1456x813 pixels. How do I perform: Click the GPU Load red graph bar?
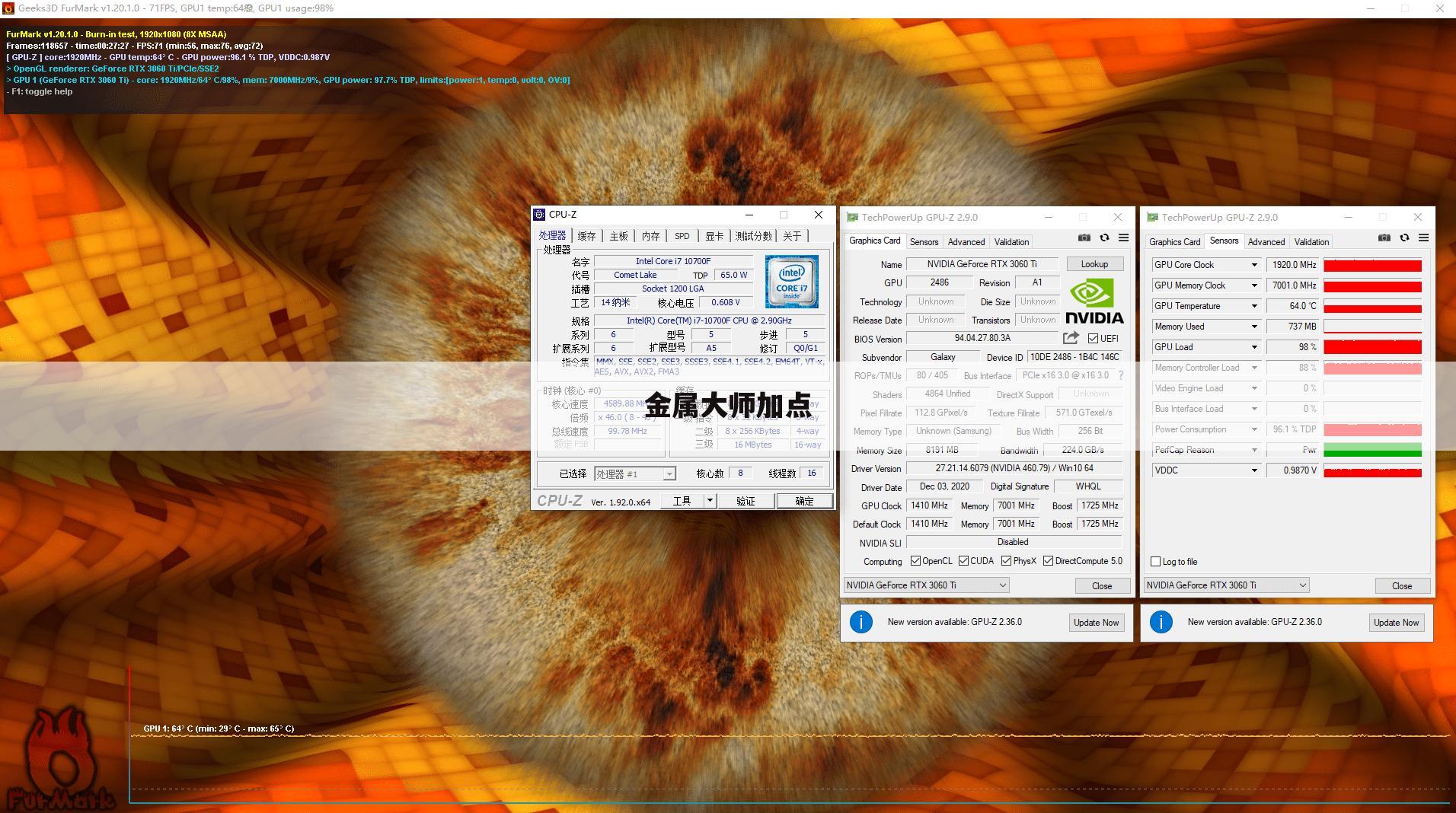pyautogui.click(x=1372, y=347)
